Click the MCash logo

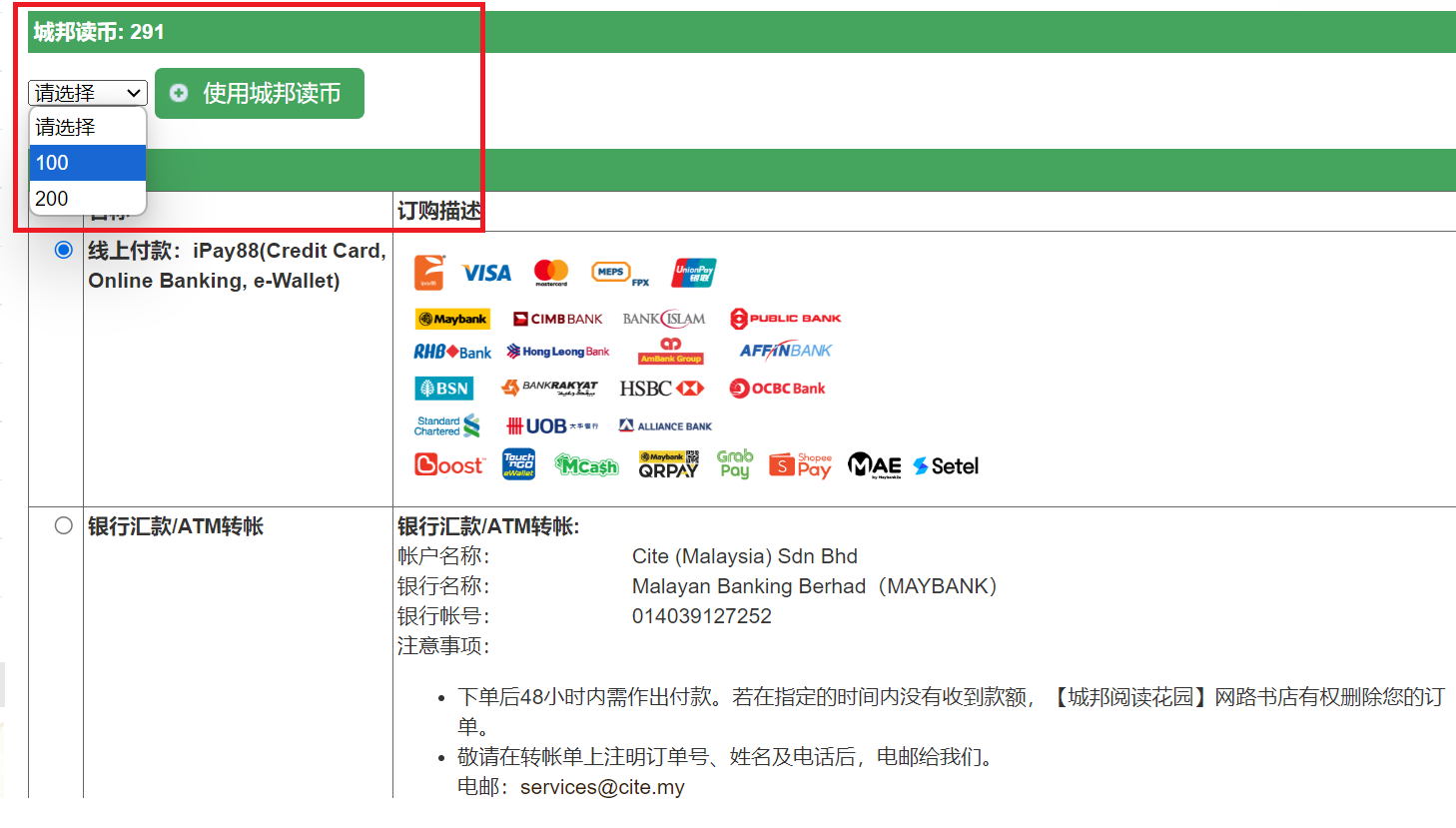pos(587,465)
